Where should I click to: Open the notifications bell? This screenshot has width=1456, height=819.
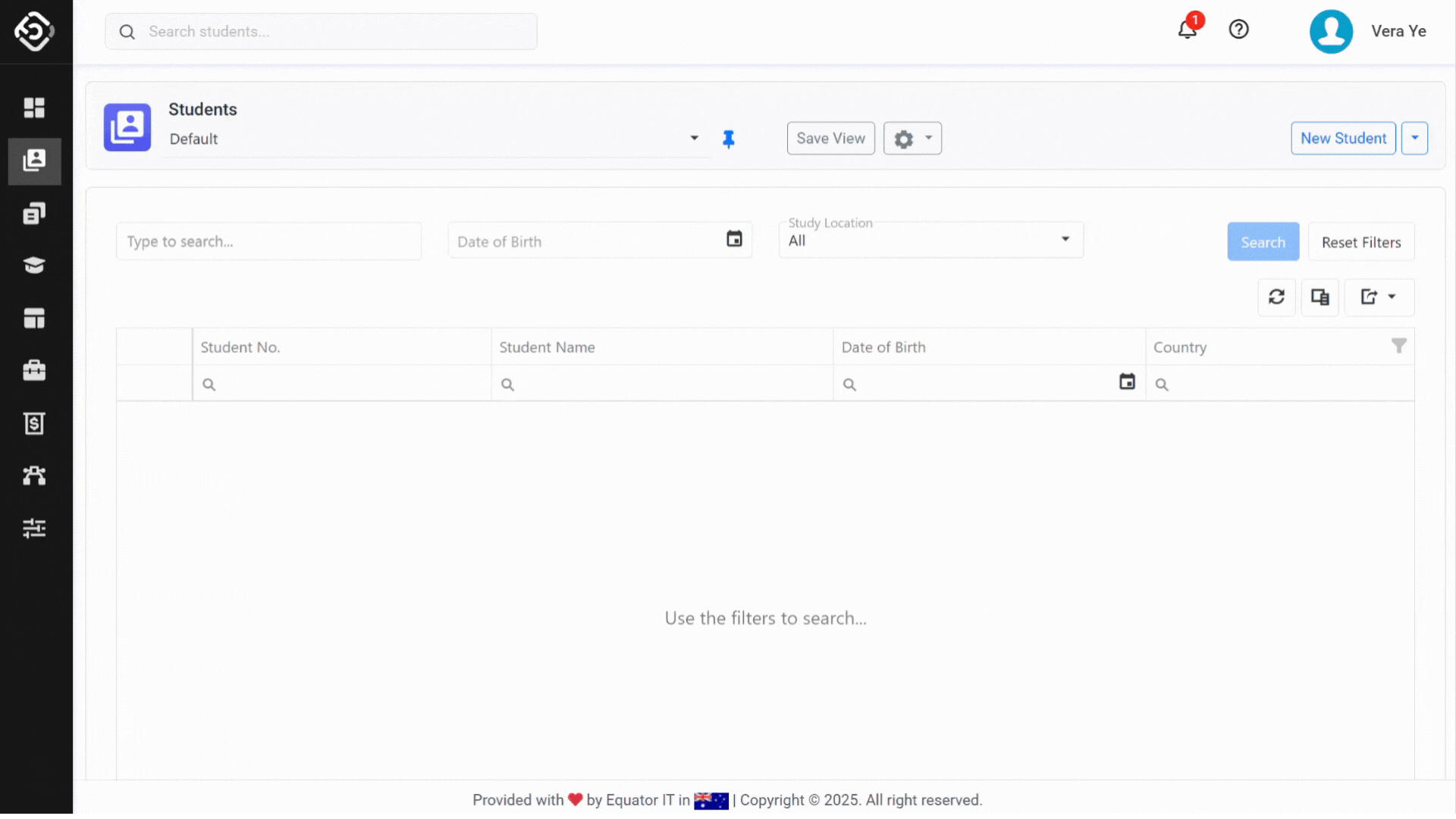pos(1187,30)
